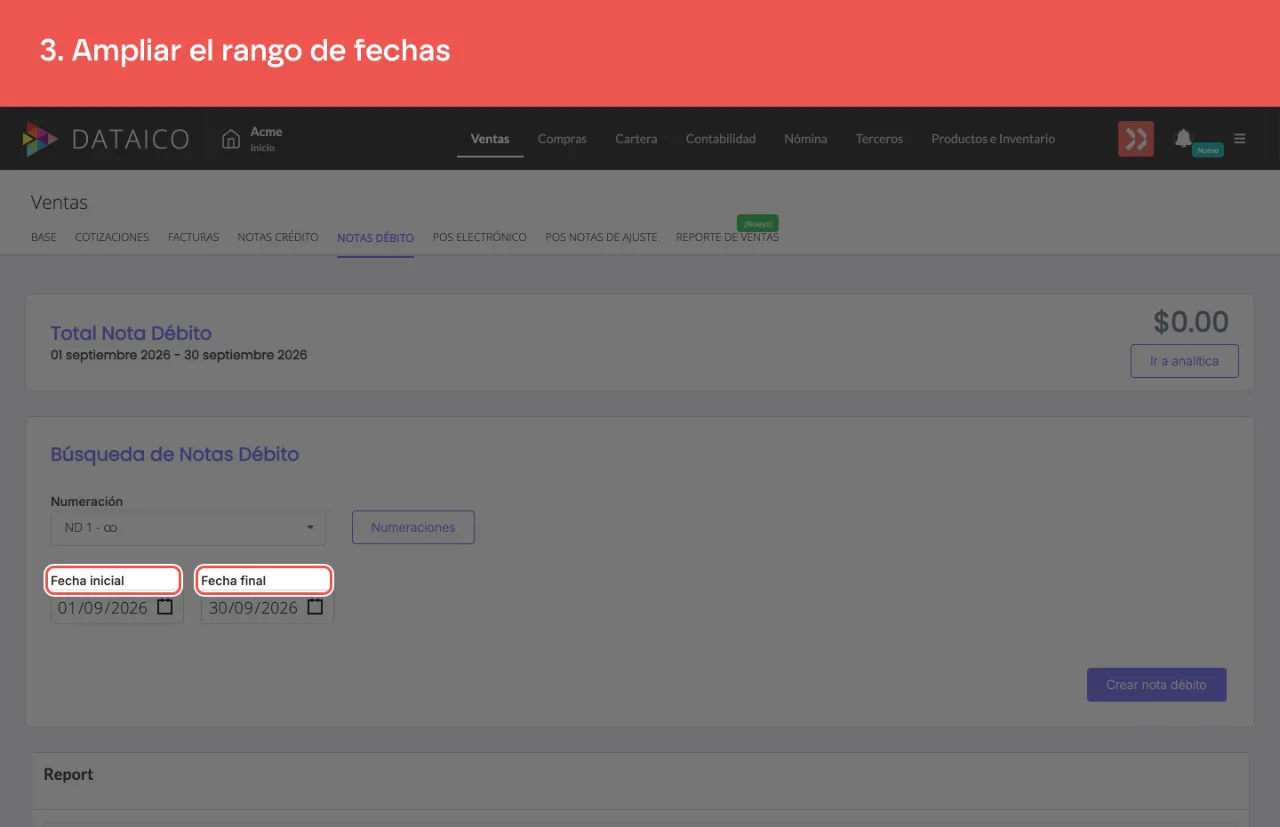Switch to the COTIZACIONES tab
The image size is (1280, 827).
pyautogui.click(x=112, y=237)
